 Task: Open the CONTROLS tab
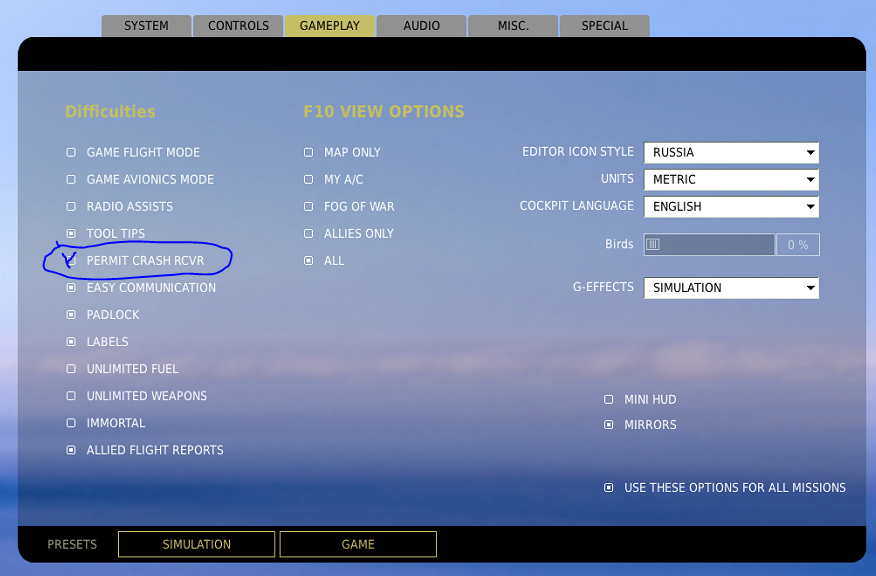coord(238,26)
